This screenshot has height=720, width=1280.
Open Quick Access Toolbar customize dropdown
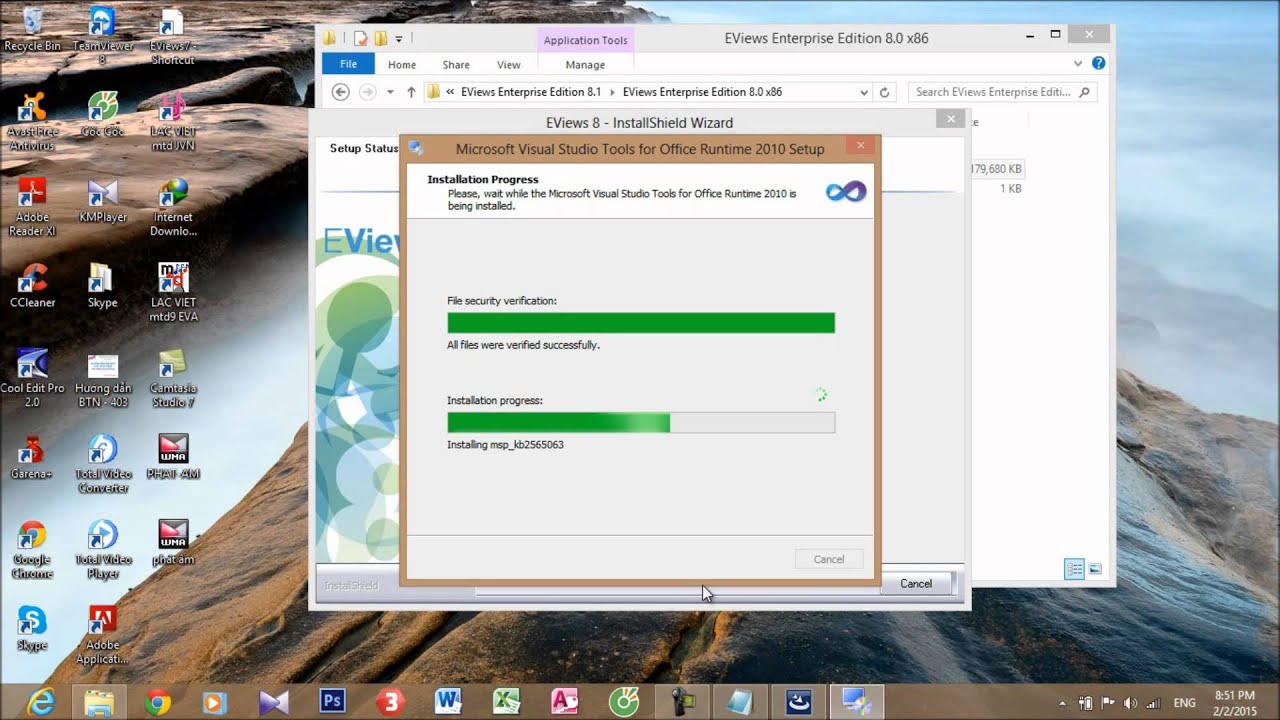tap(399, 39)
